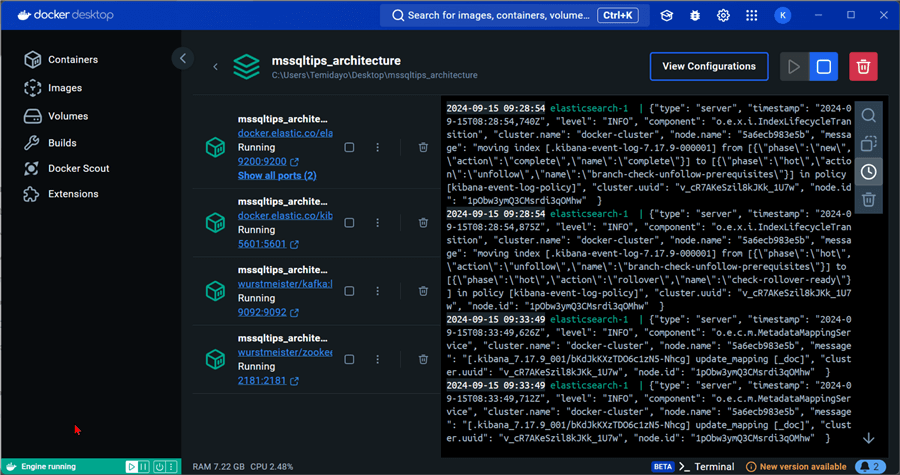Tick the zookeeper container checkbox
The width and height of the screenshot is (900, 475).
pyautogui.click(x=349, y=360)
